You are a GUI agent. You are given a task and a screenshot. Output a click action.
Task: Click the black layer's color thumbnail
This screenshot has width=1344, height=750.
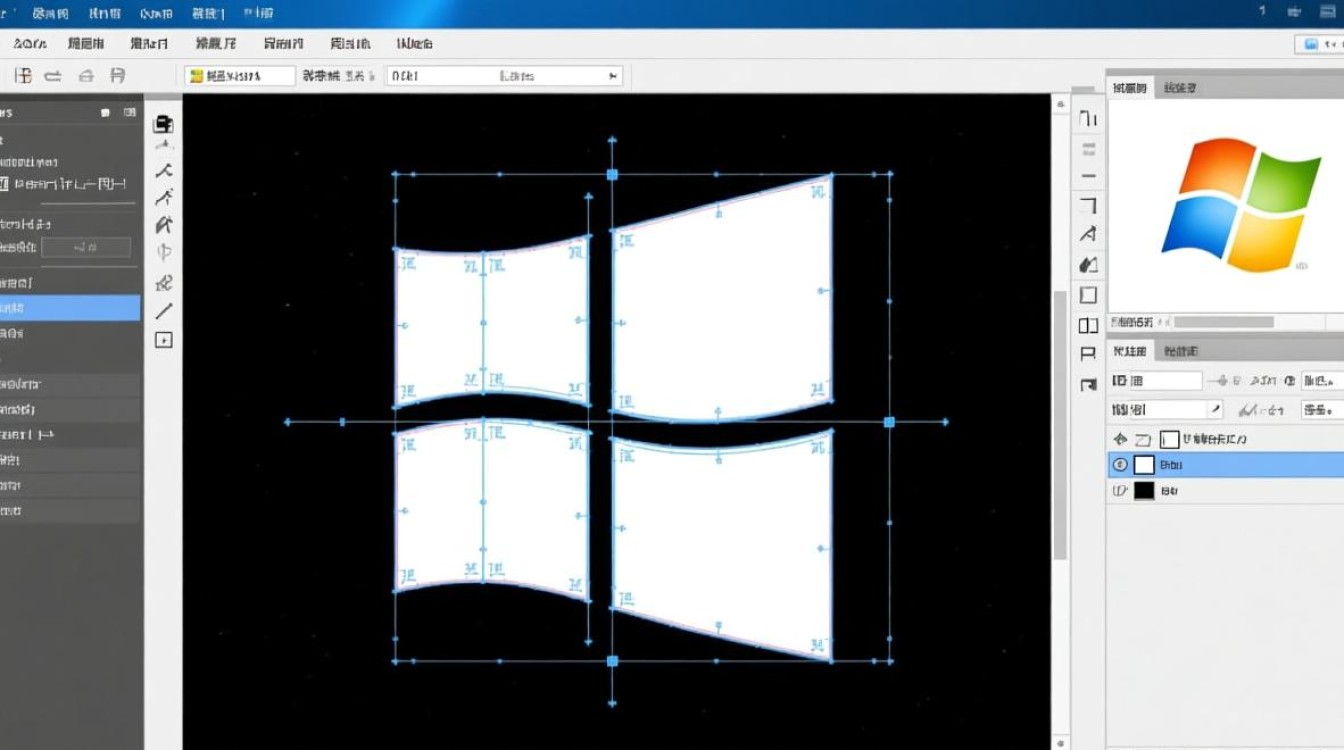pos(1144,491)
